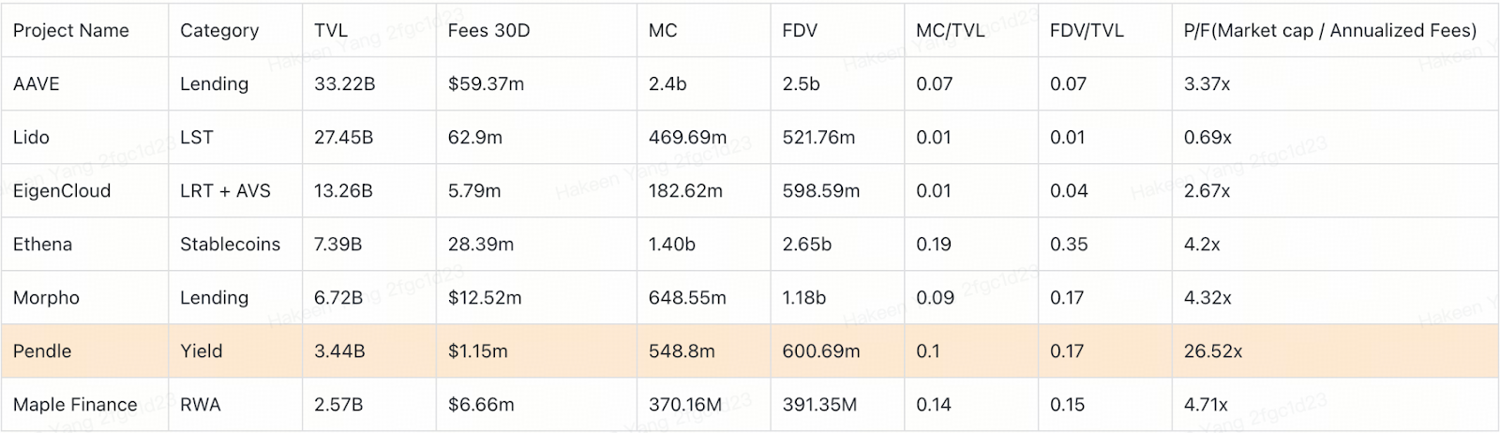Select the Morpho market cap 648.55m cell
The width and height of the screenshot is (1500, 433).
click(x=685, y=298)
